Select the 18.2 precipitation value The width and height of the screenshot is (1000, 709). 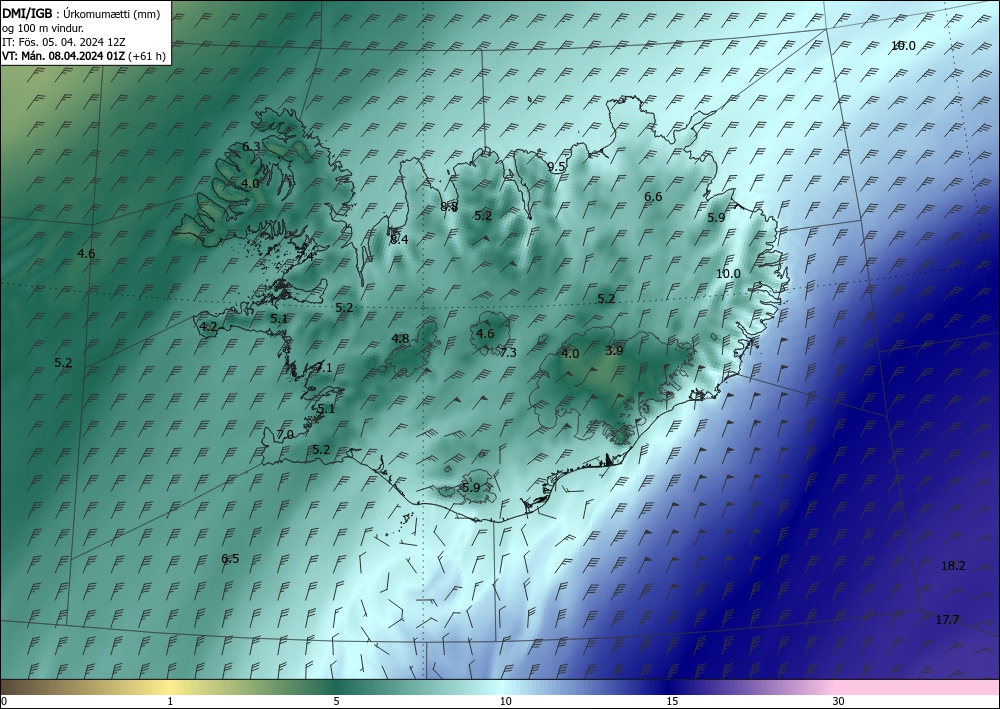click(953, 566)
